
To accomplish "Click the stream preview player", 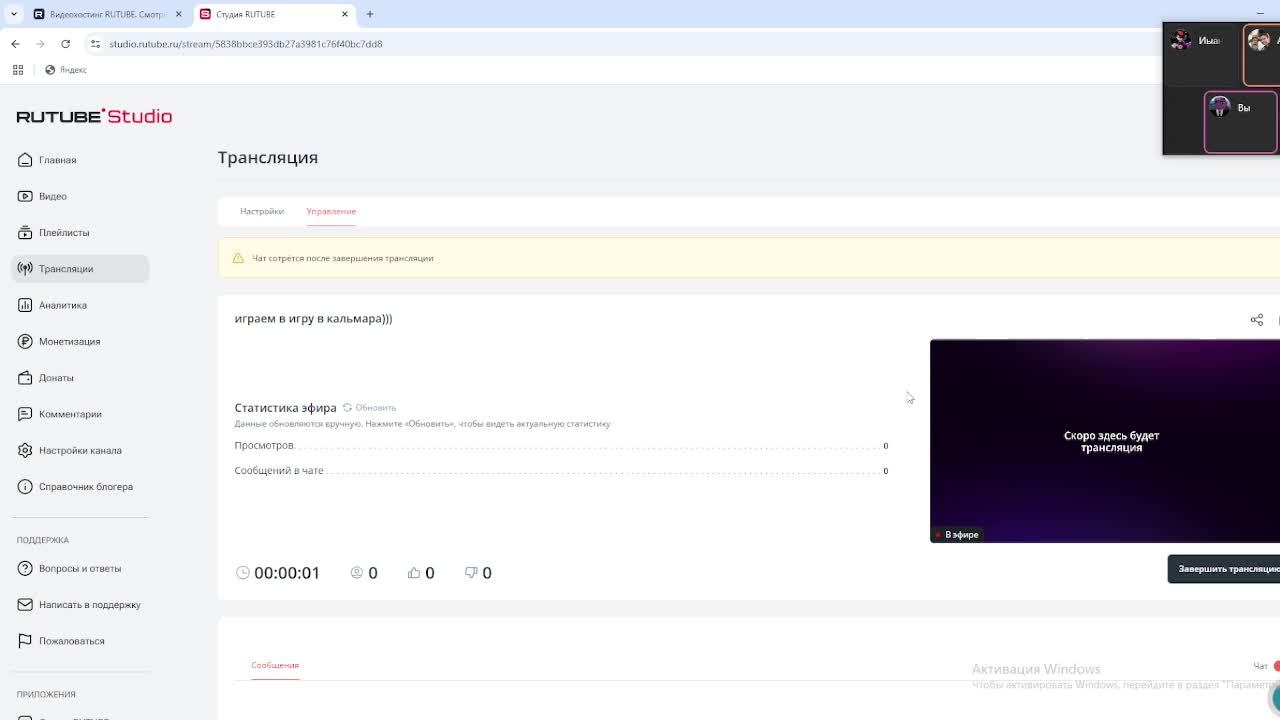I will [x=1105, y=441].
